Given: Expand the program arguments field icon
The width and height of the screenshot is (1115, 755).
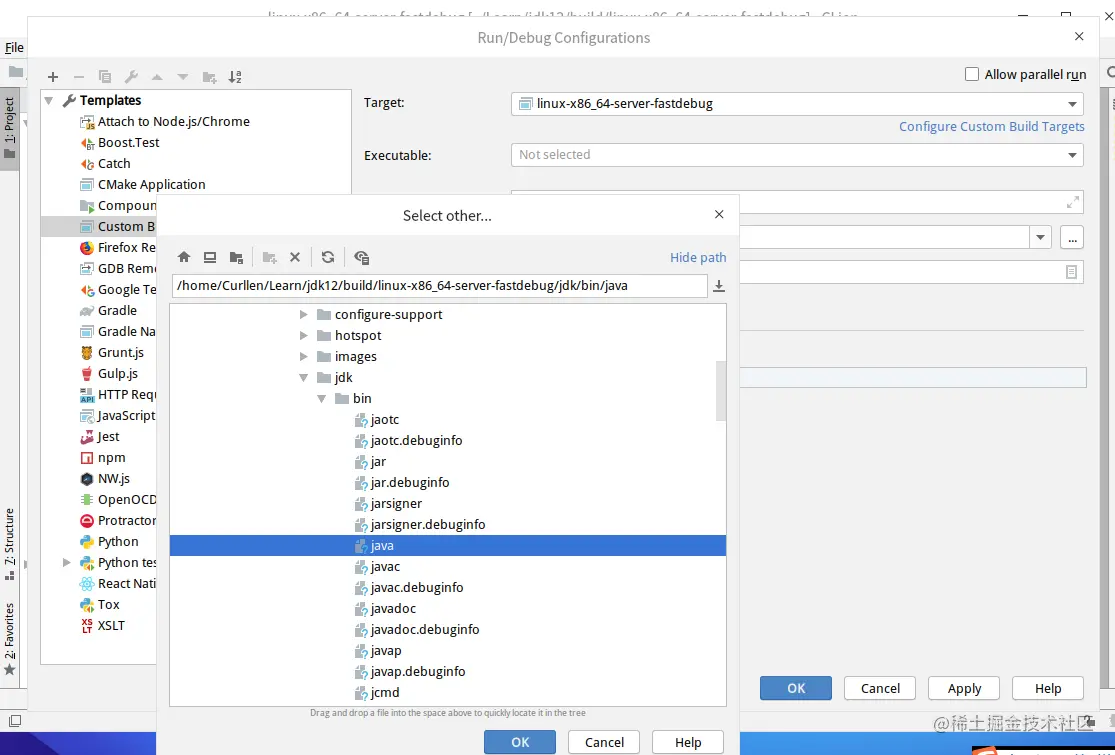Looking at the screenshot, I should pos(1073,203).
